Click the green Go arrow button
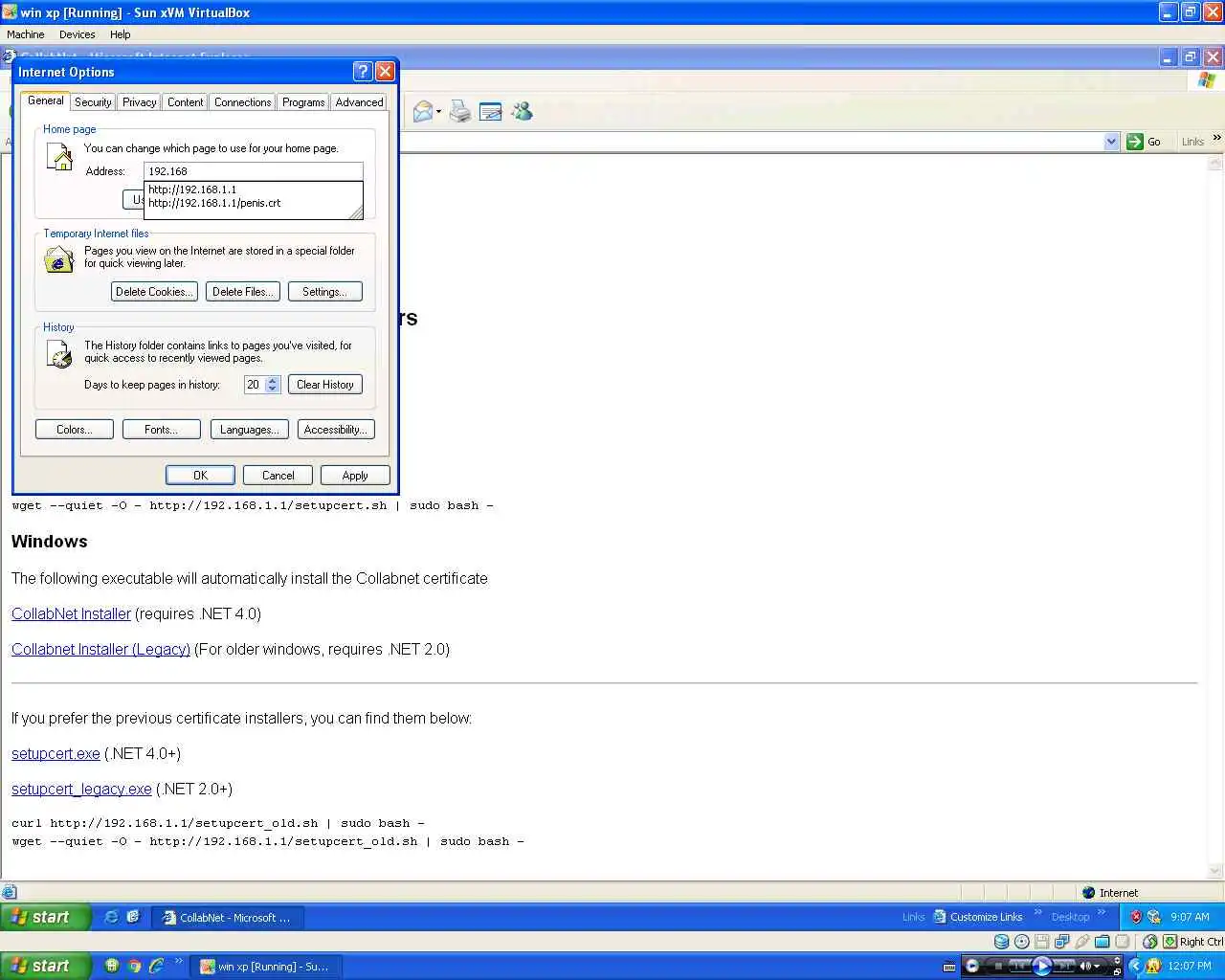 [x=1135, y=142]
